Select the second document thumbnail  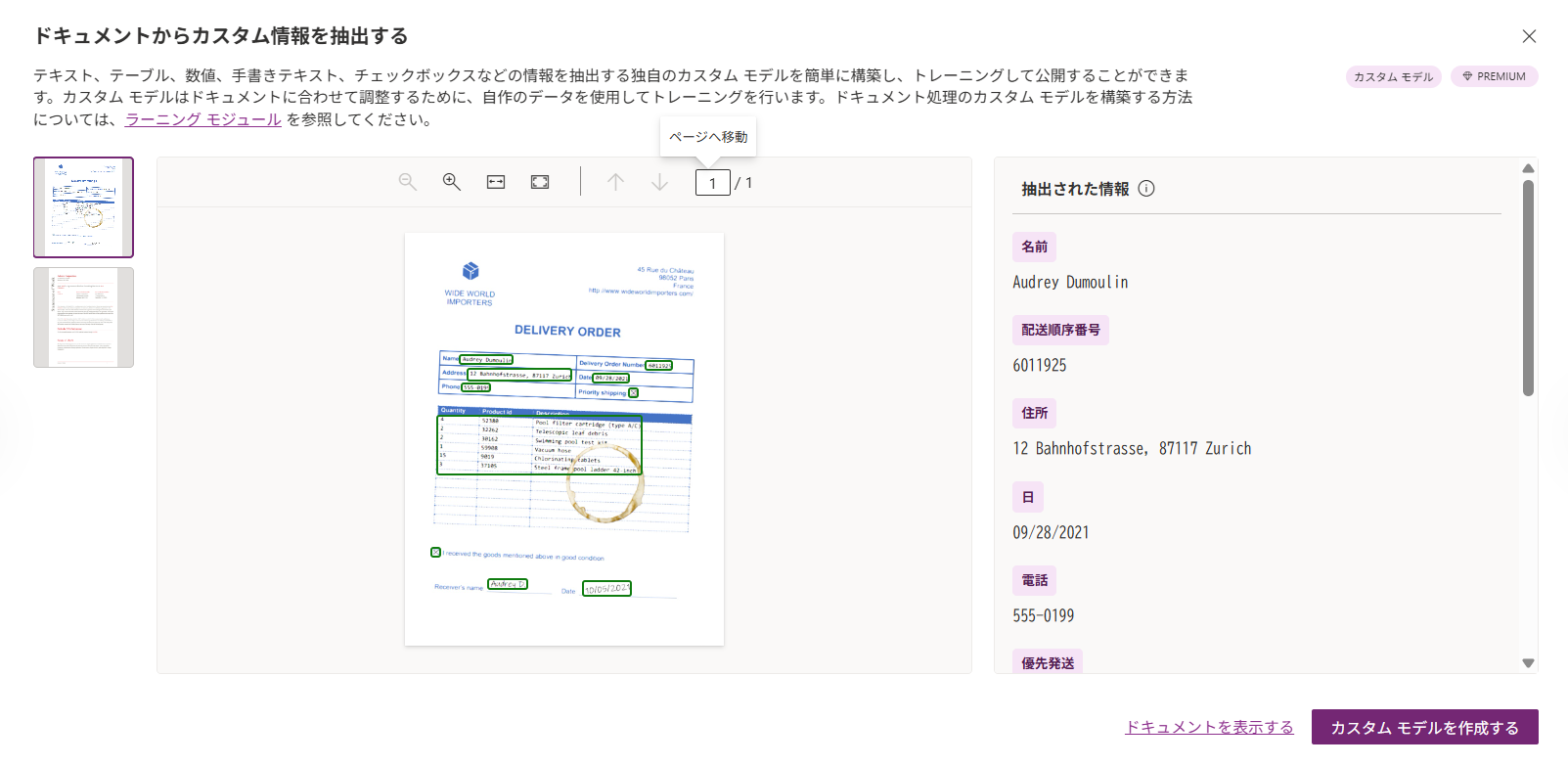point(83,318)
